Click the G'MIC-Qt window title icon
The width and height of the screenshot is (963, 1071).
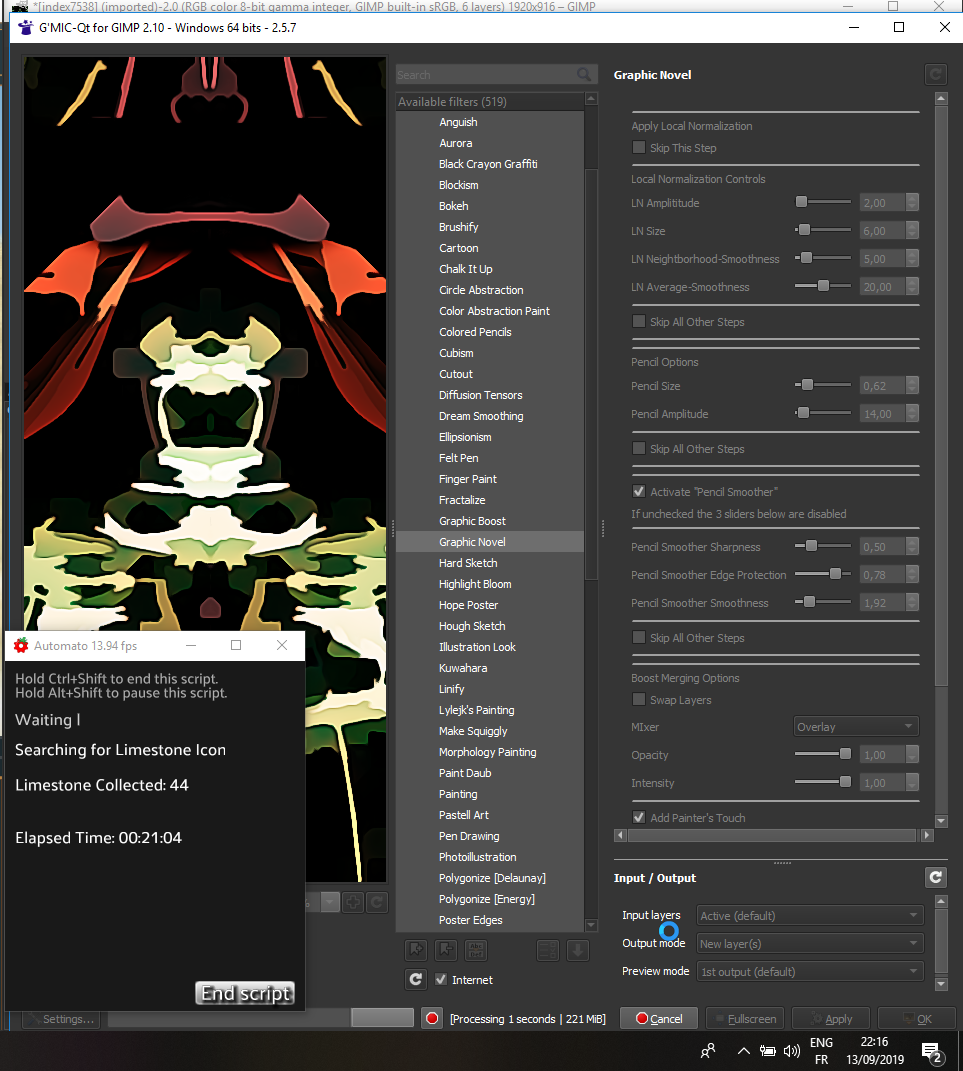[26, 27]
